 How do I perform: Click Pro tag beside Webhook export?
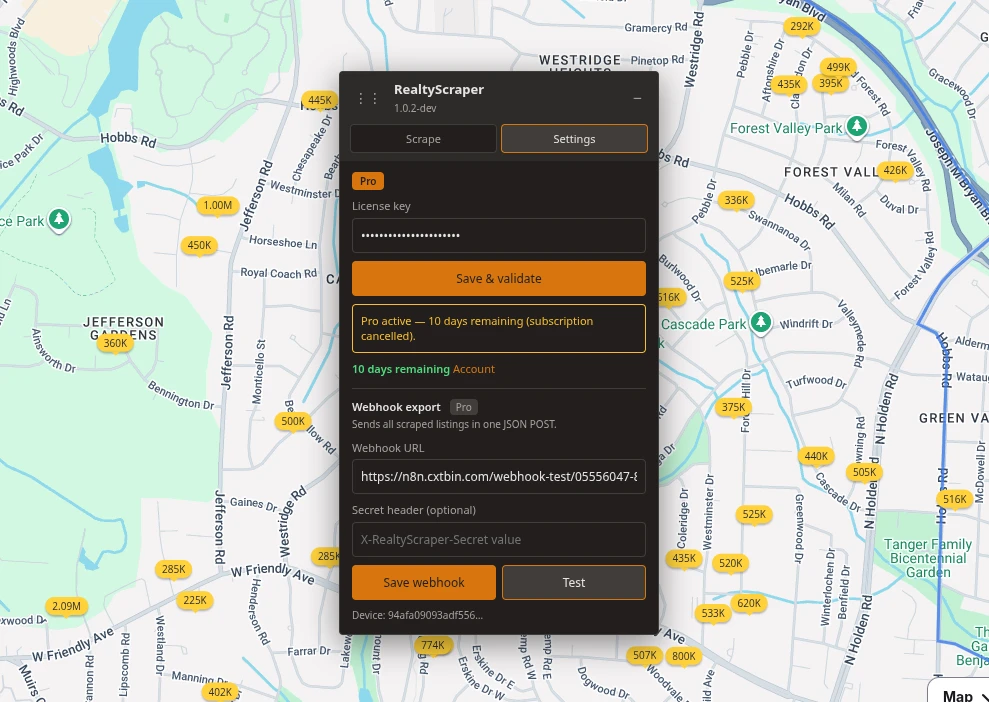pos(464,407)
